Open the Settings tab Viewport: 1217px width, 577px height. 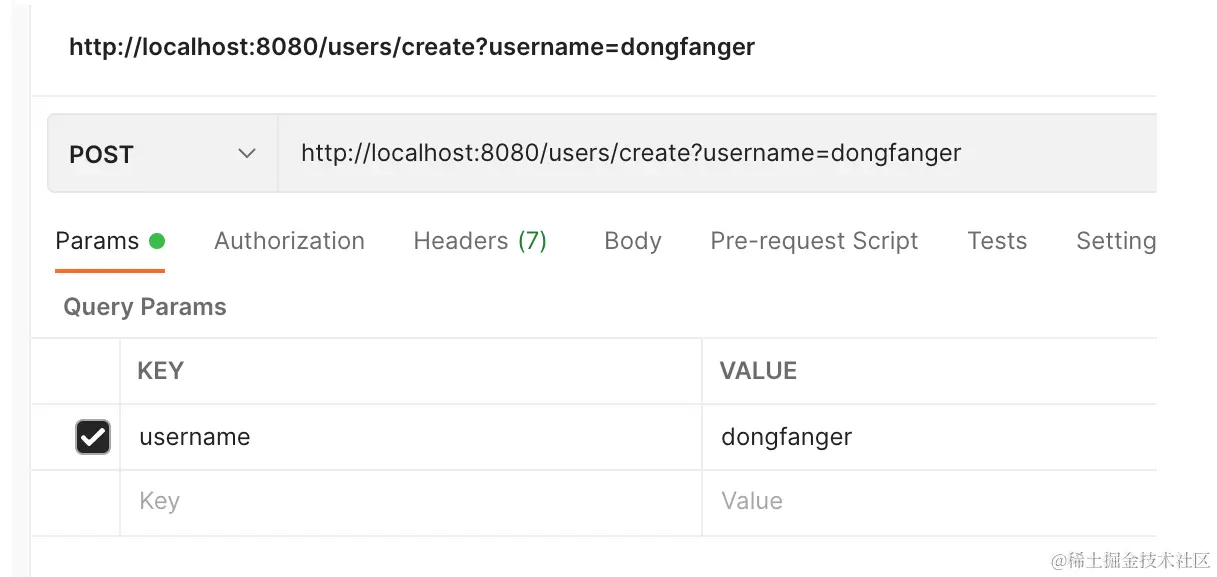tap(1115, 241)
